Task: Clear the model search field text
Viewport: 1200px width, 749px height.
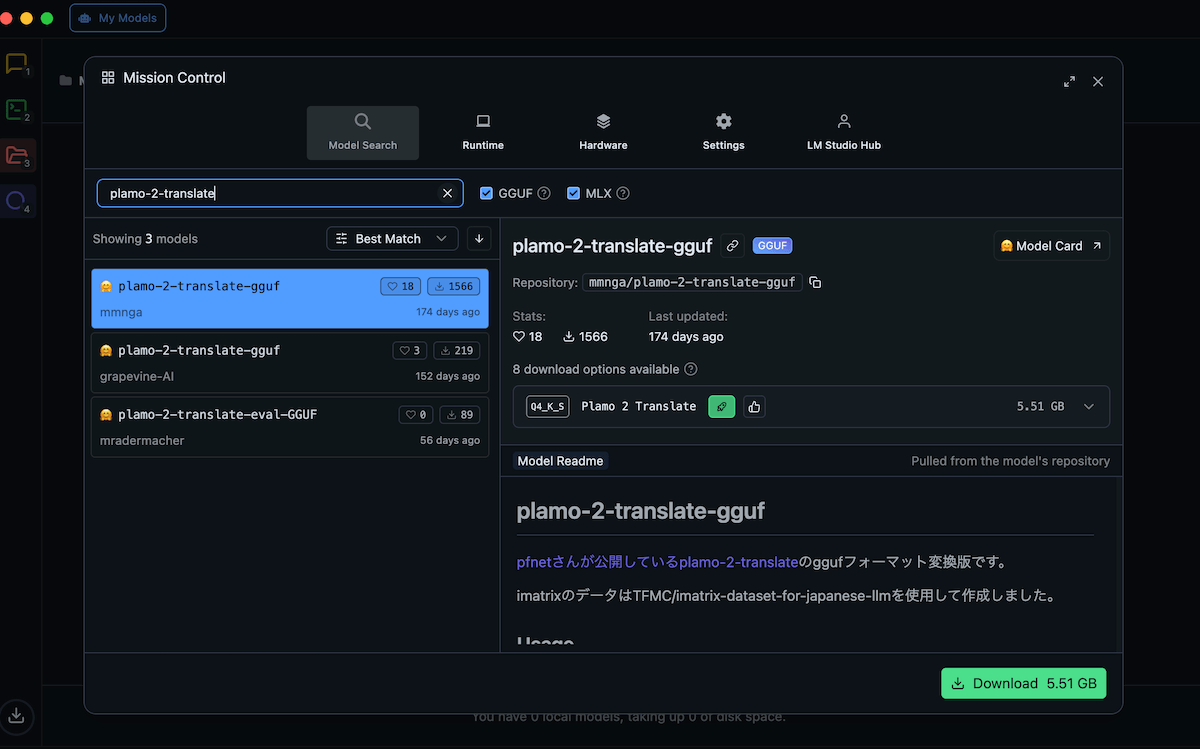Action: tap(447, 193)
